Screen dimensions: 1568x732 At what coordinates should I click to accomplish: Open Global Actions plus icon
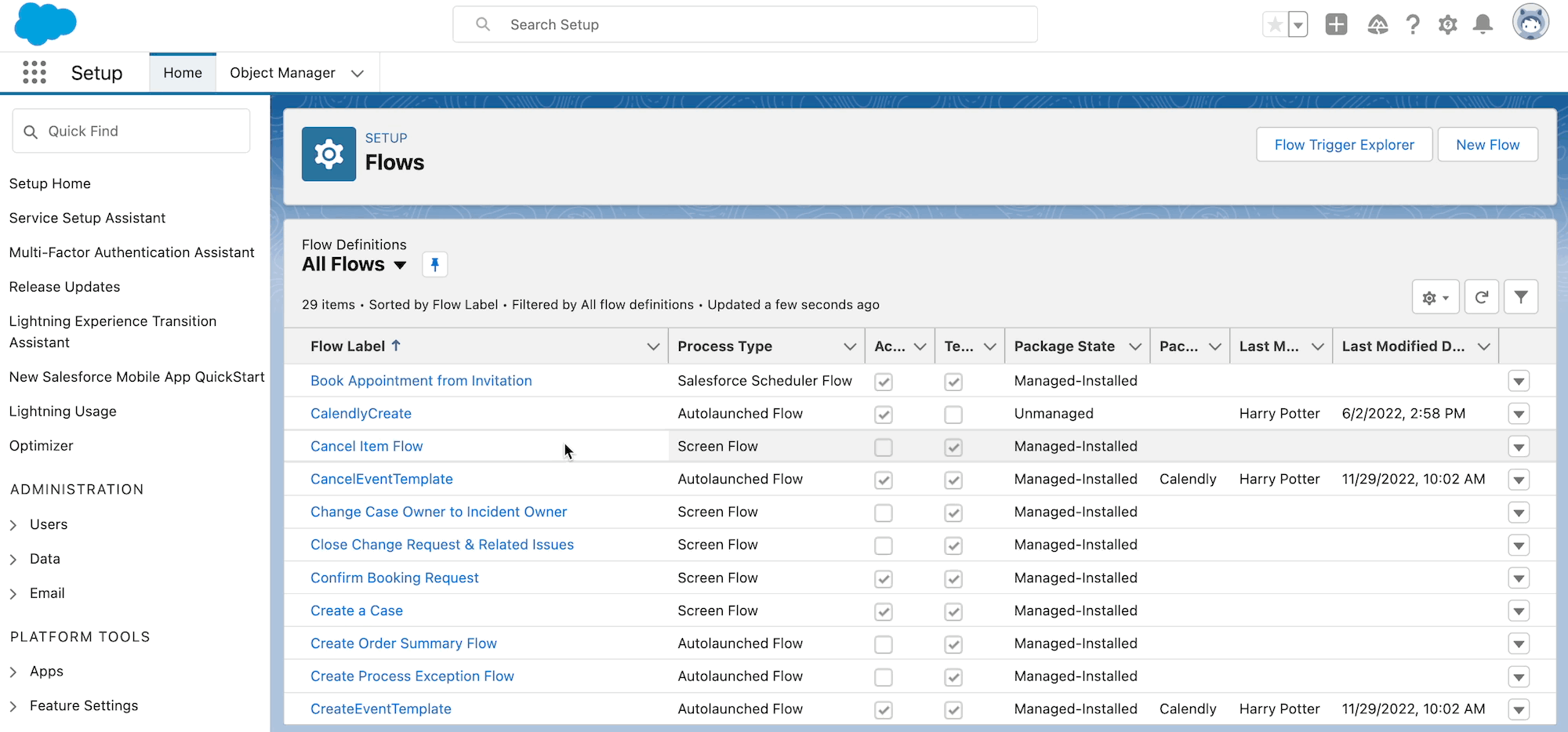[x=1336, y=25]
